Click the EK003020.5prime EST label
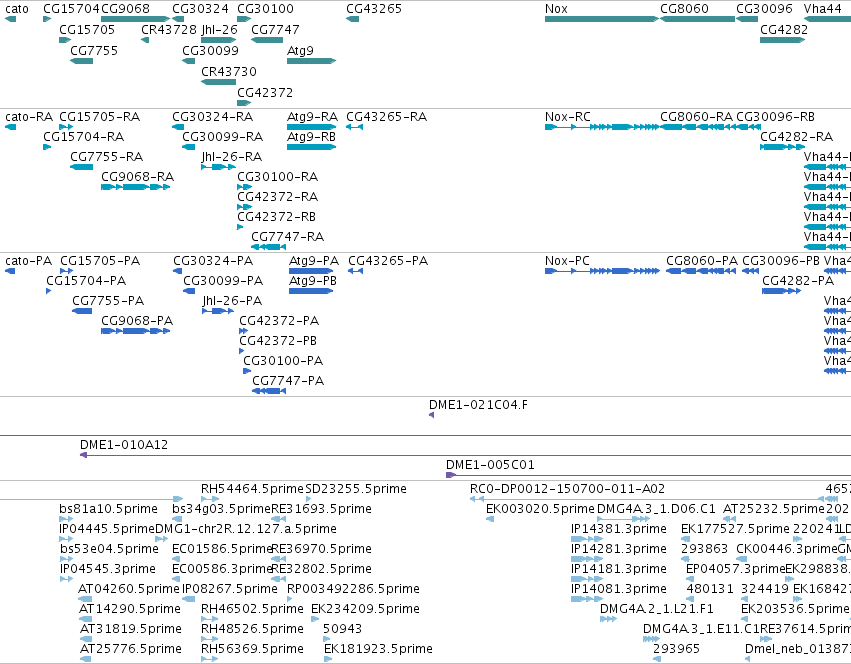Viewport: 851px width, 664px height. tap(541, 509)
